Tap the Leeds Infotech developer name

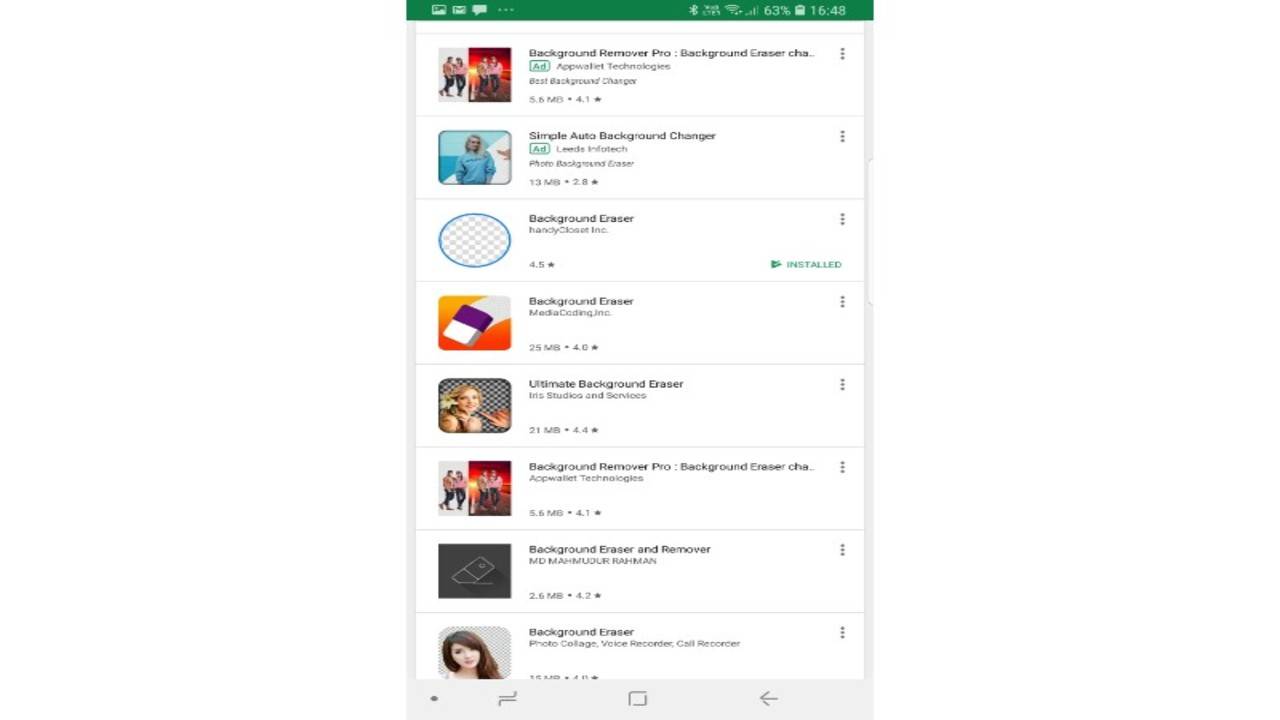[x=592, y=149]
